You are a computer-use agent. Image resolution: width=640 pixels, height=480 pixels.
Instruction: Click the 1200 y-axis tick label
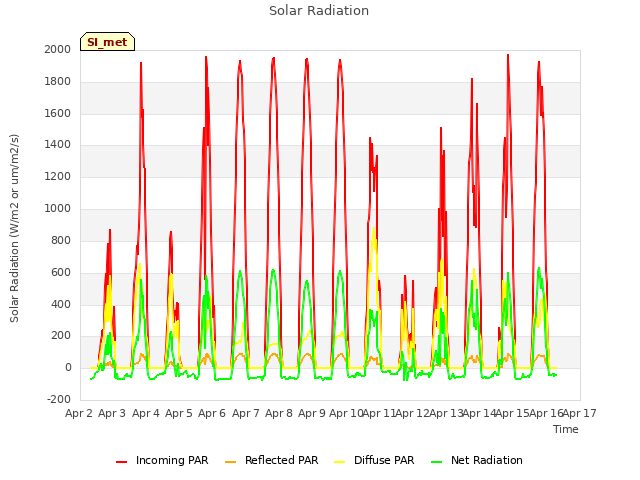tap(58, 177)
